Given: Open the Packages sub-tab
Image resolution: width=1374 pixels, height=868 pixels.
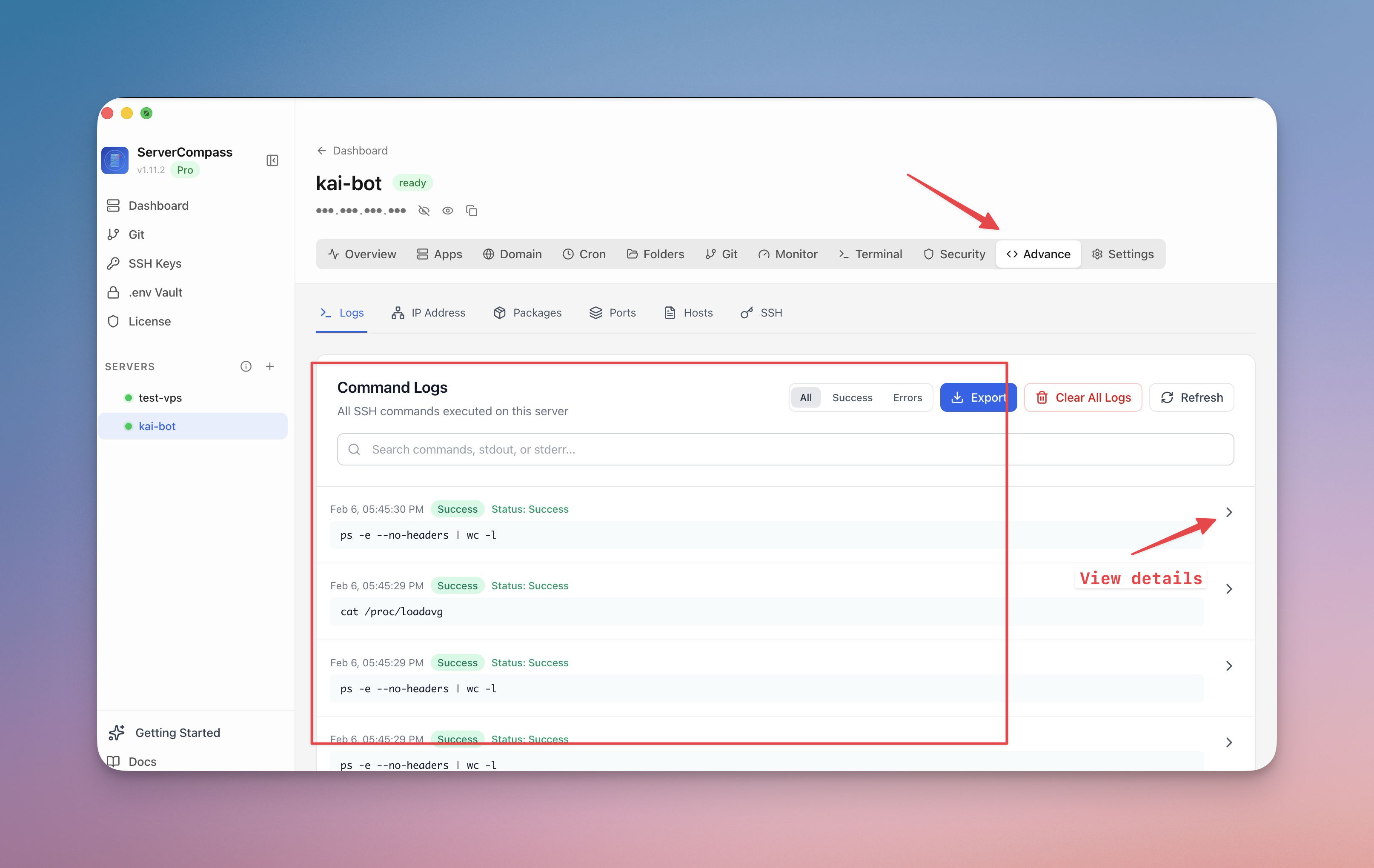Looking at the screenshot, I should pos(527,313).
